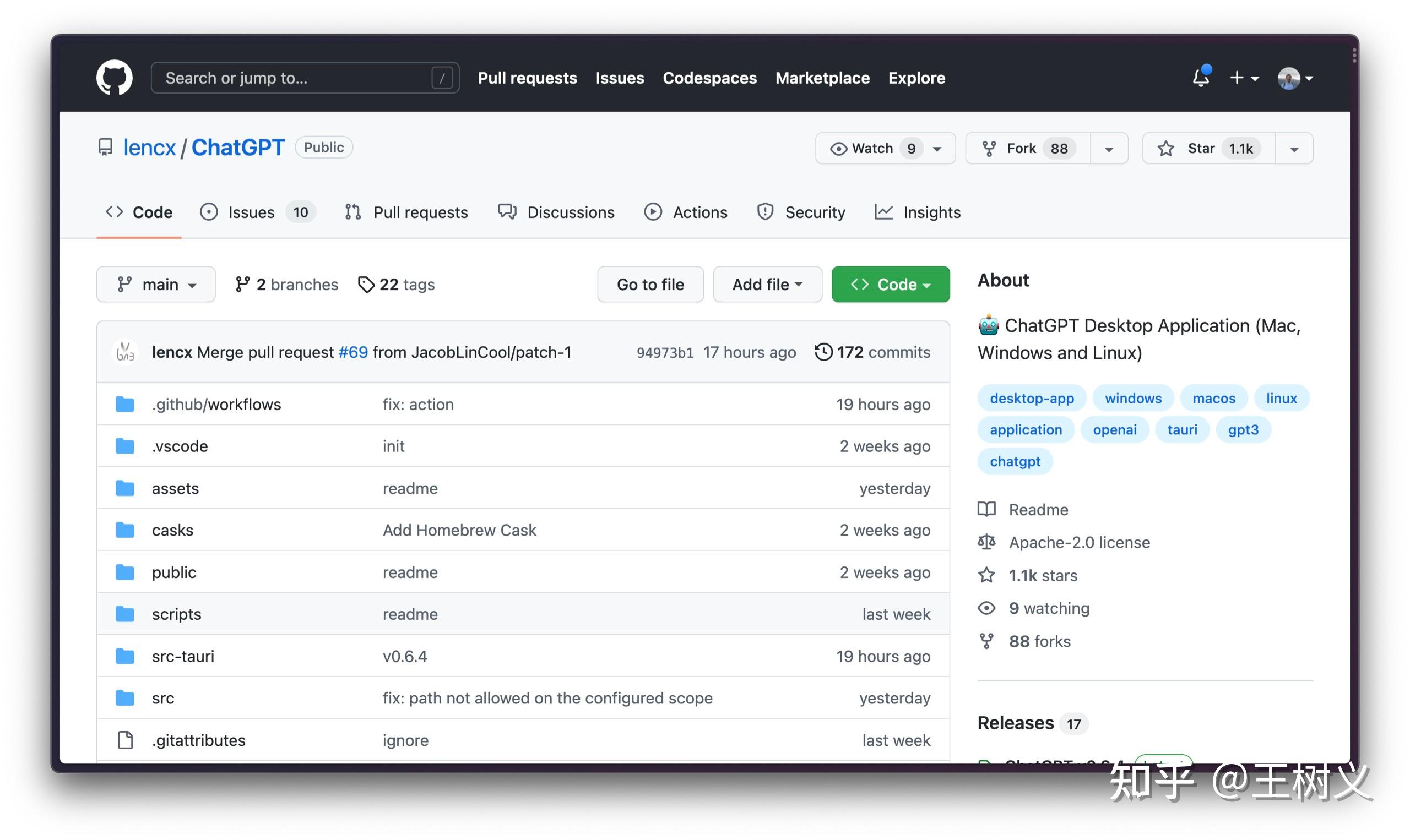
Task: Click the Readme book icon in About
Action: [986, 509]
